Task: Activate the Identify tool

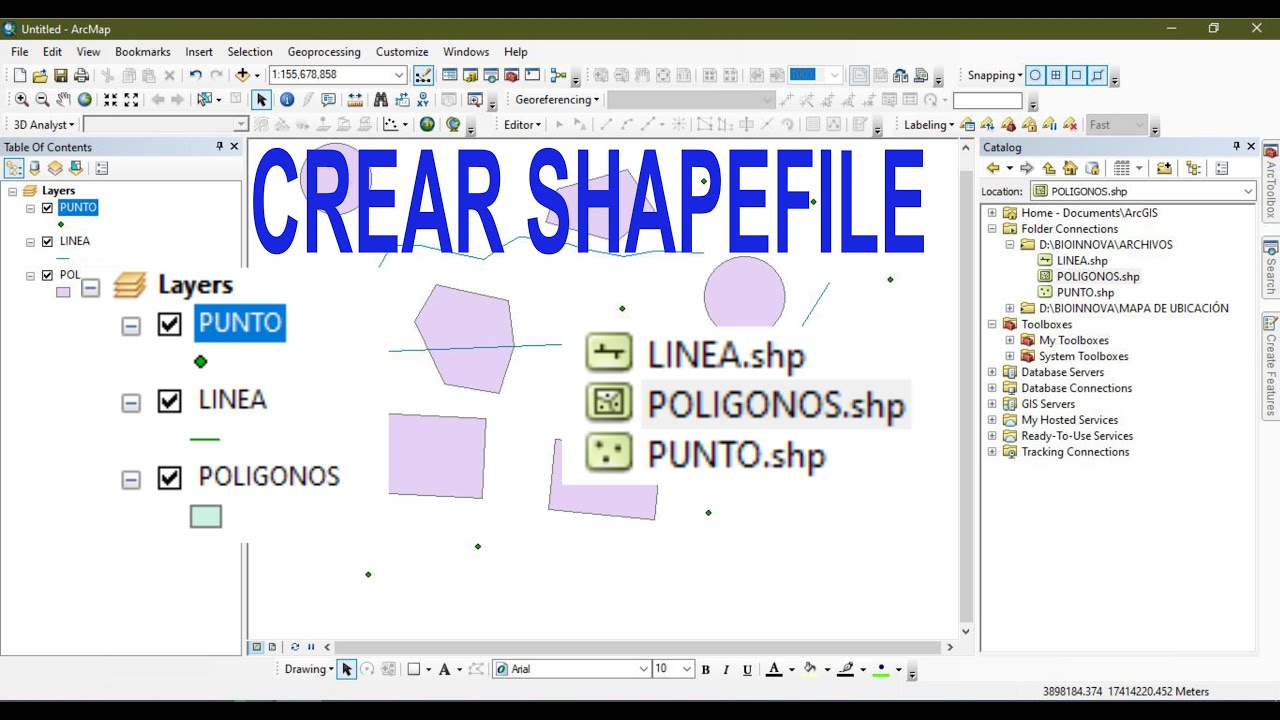Action: pyautogui.click(x=287, y=99)
